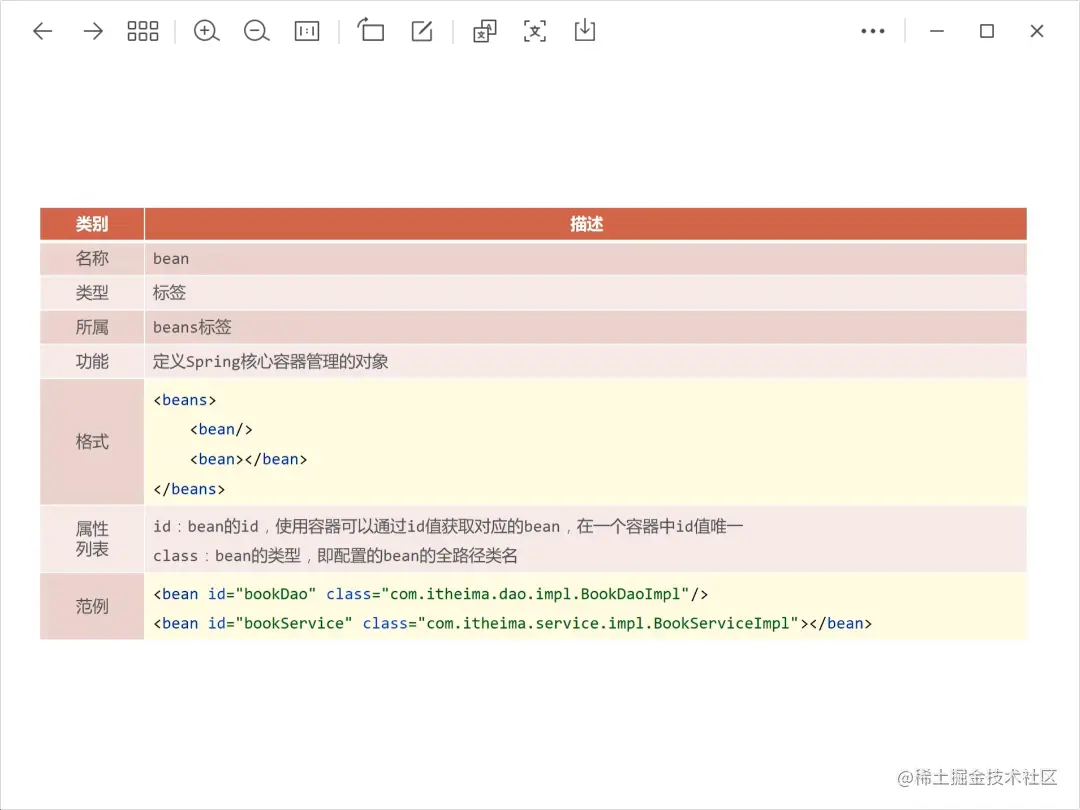Click the self-closing <bean/> line
This screenshot has width=1080, height=810.
pyautogui.click(x=221, y=430)
